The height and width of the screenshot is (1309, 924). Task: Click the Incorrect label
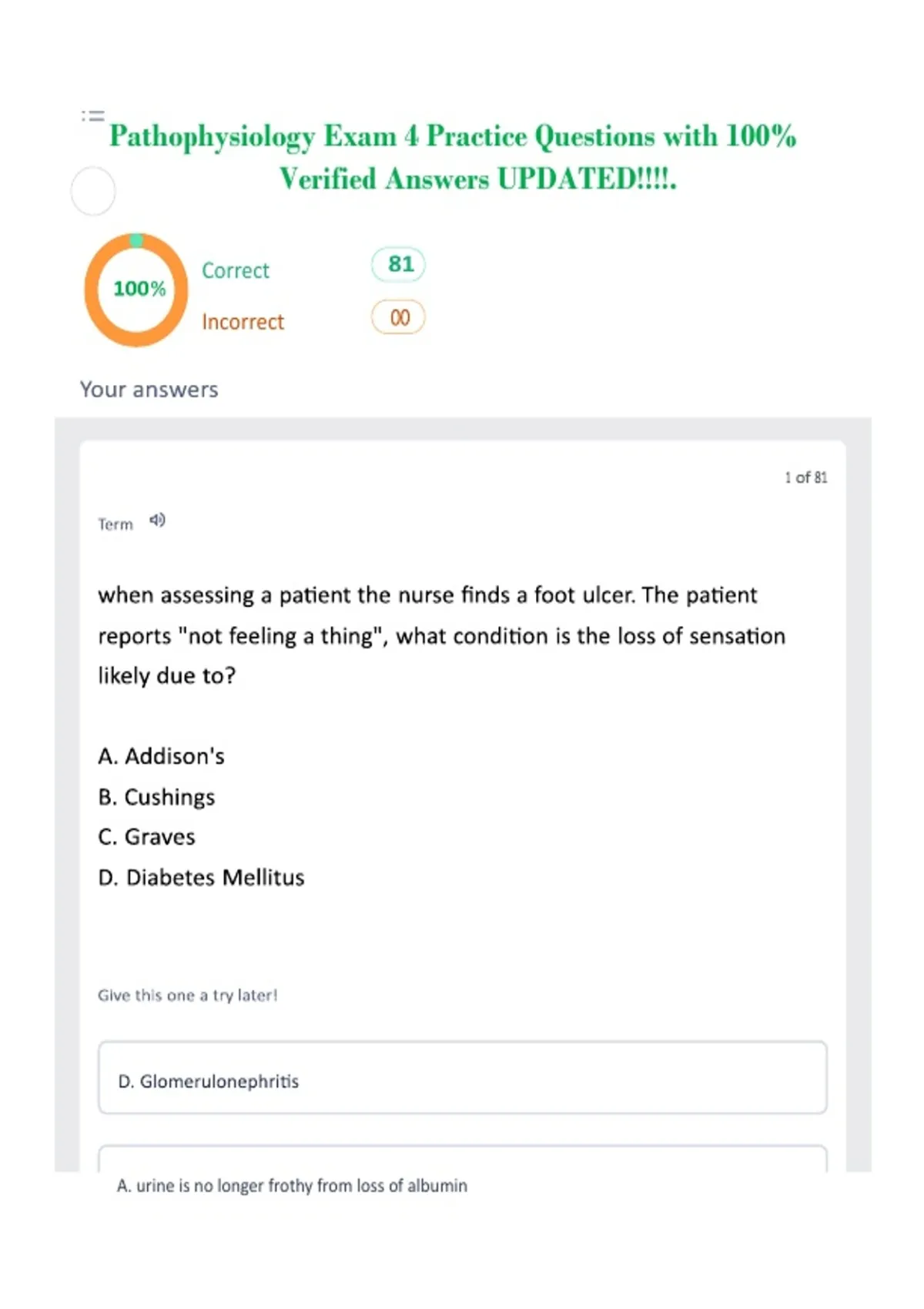coord(243,322)
